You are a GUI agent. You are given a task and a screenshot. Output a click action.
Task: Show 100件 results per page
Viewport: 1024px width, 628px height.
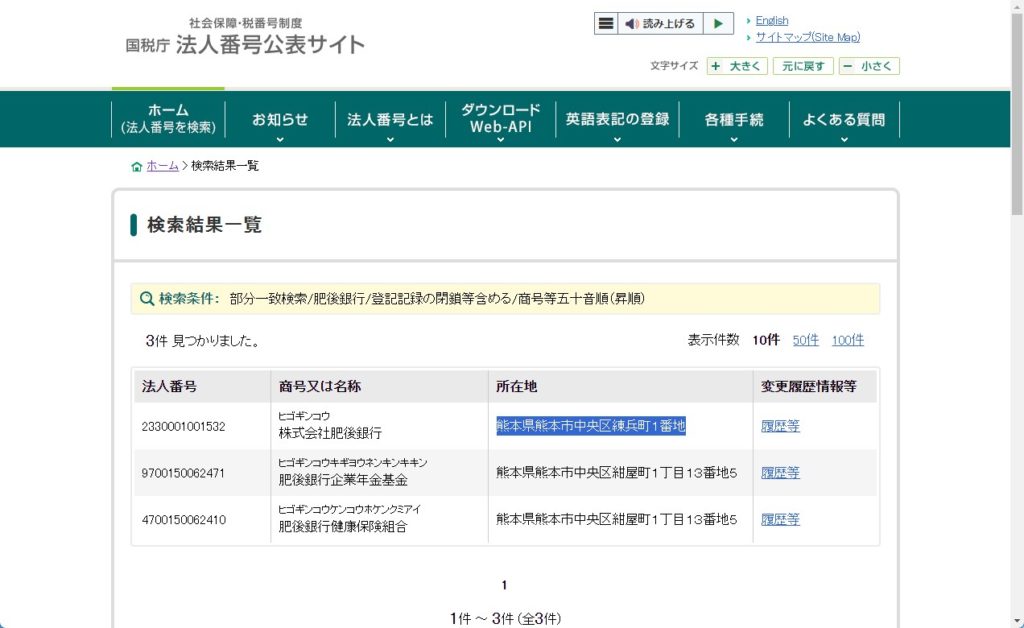pos(847,340)
